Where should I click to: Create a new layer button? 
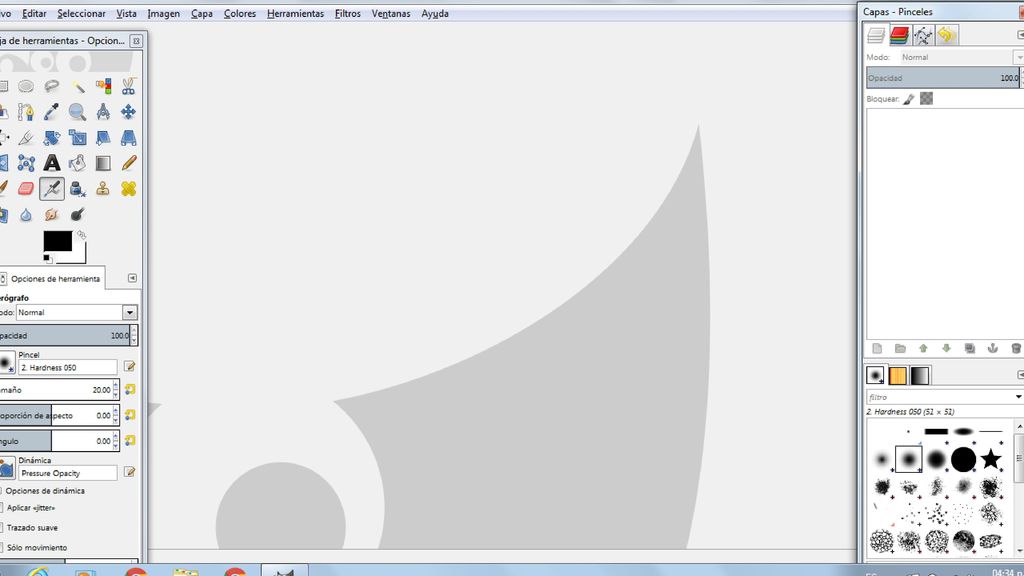click(877, 349)
